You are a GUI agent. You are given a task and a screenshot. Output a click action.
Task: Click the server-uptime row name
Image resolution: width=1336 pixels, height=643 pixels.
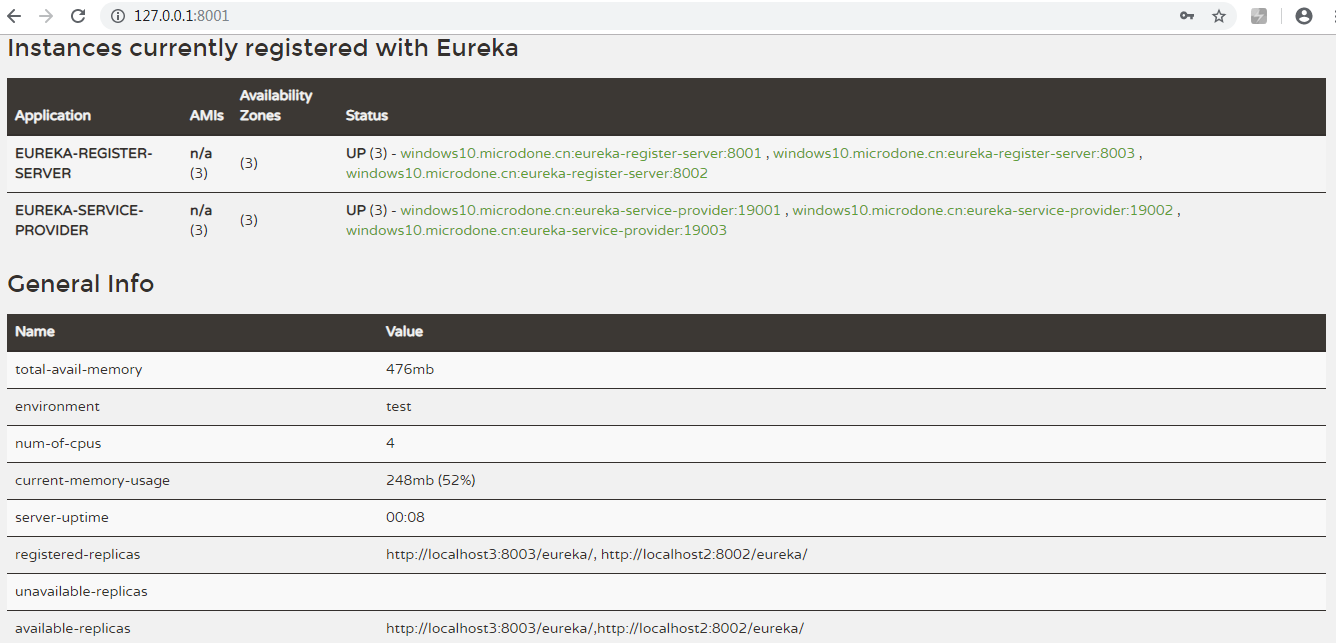[x=62, y=517]
